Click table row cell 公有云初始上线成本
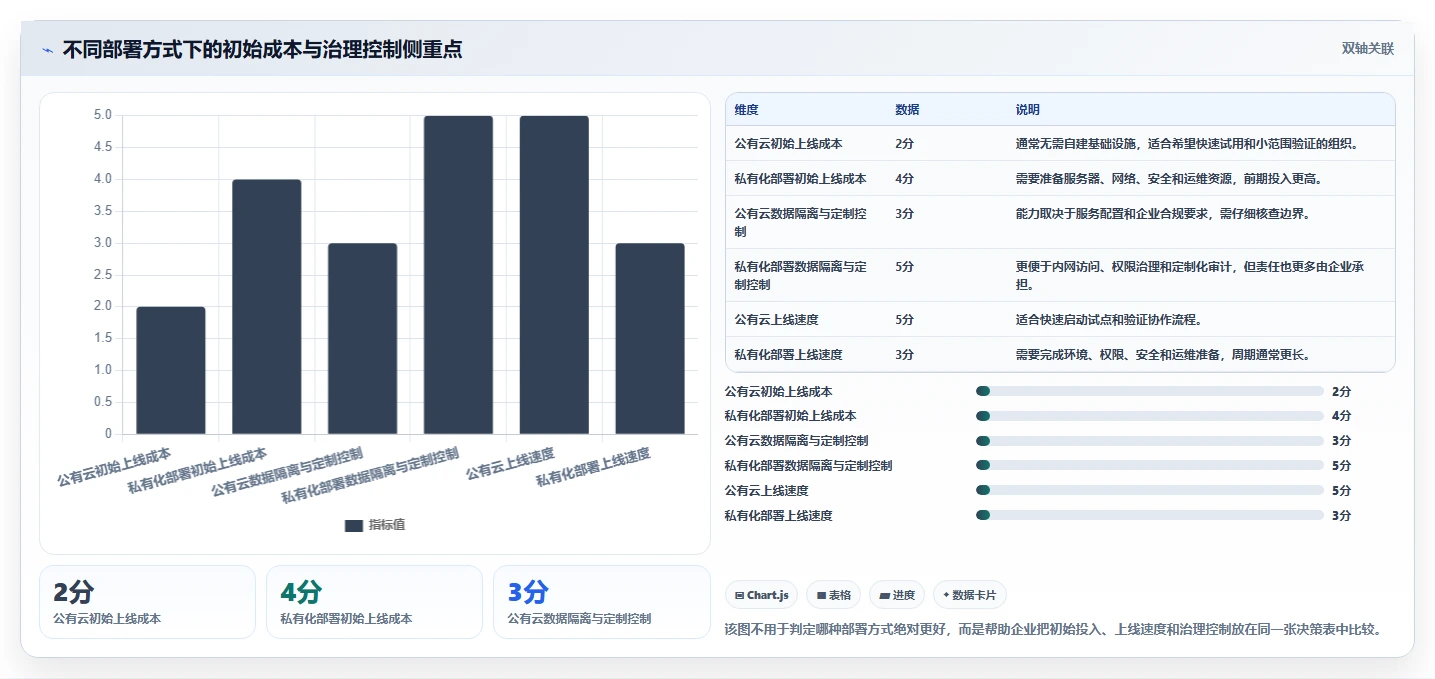 click(x=788, y=144)
